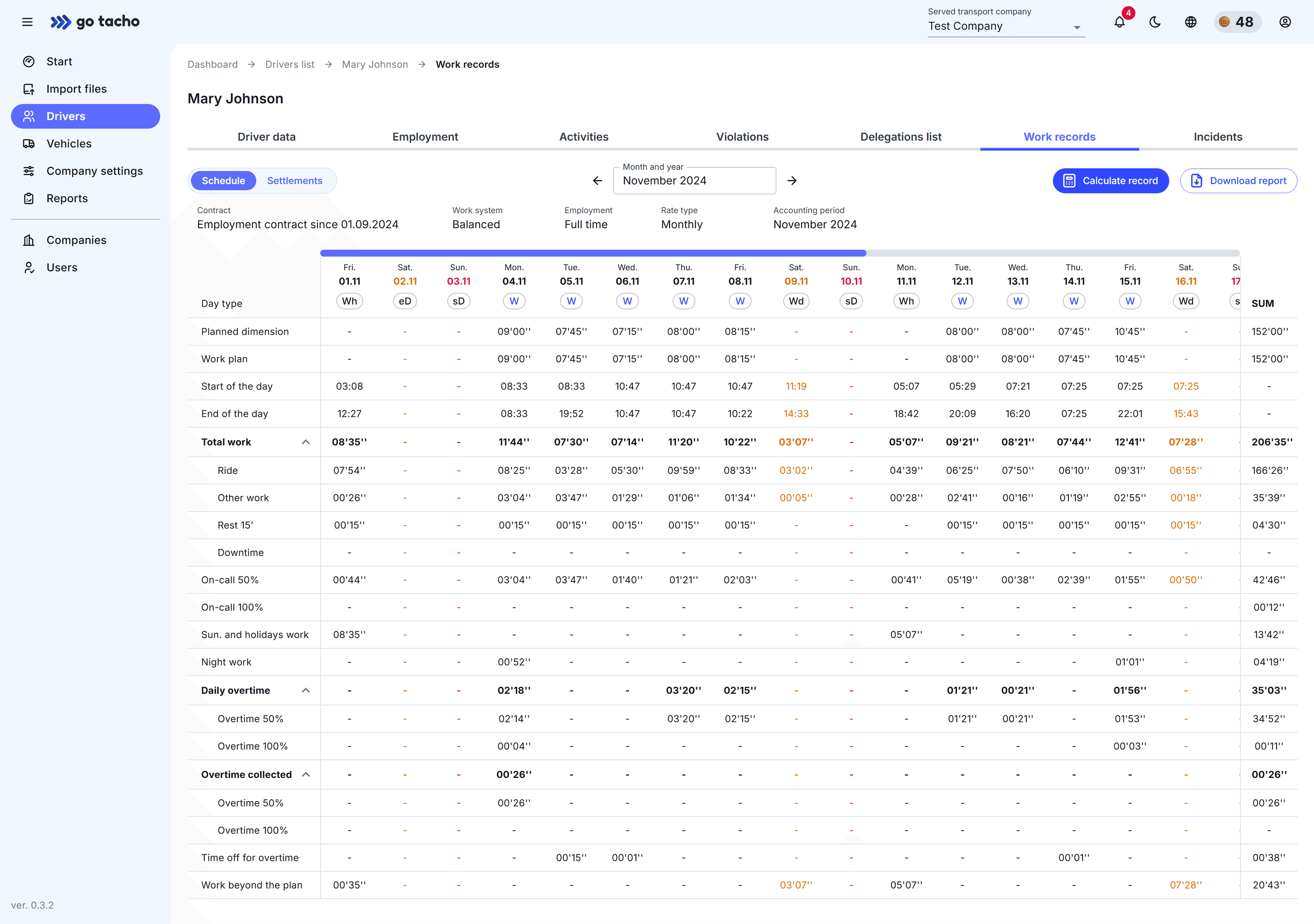Click W day type for 06.11
This screenshot has width=1314, height=924.
[627, 301]
